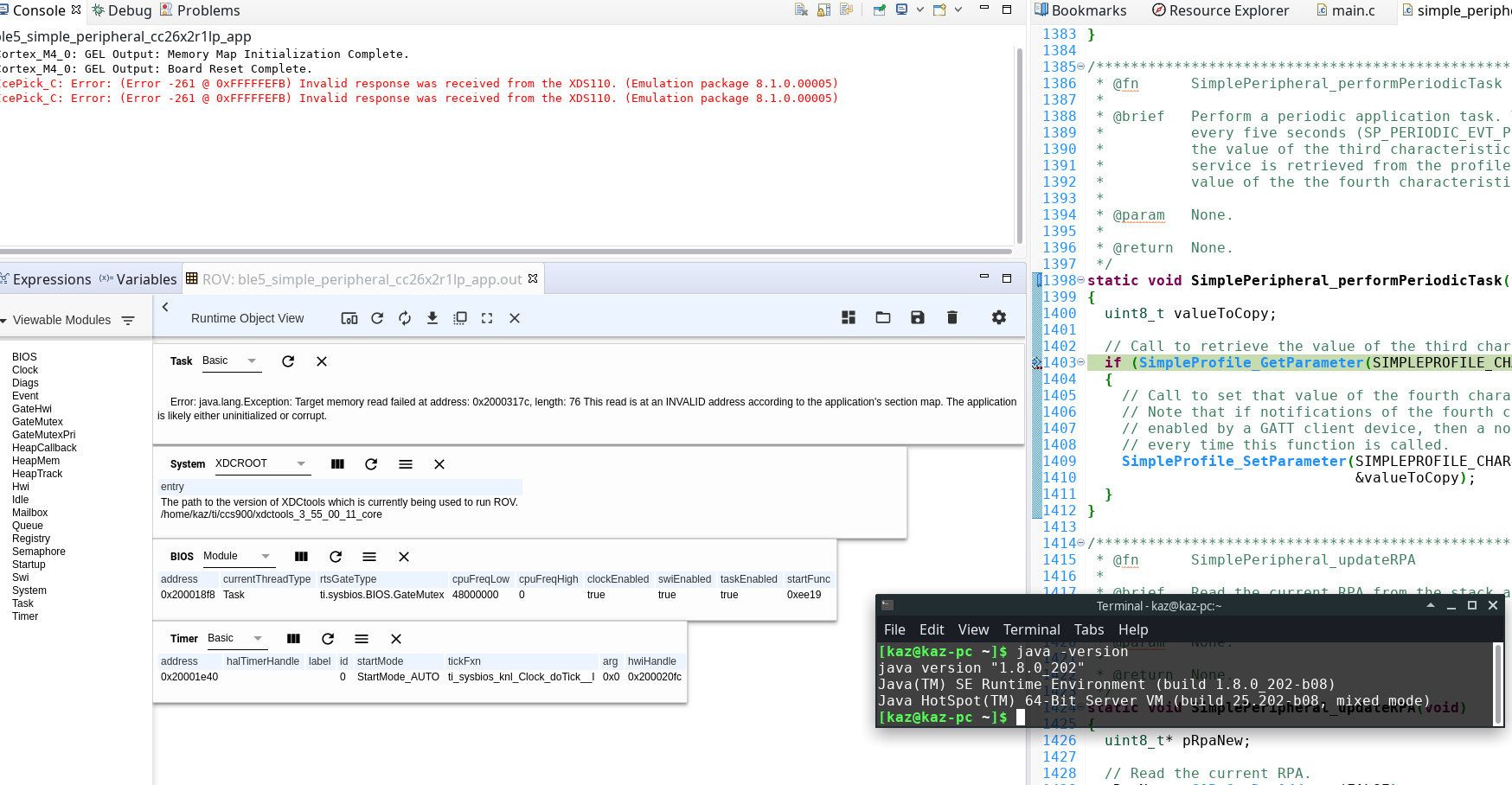The width and height of the screenshot is (1512, 785).
Task: Save the ROV dashboard
Action: [918, 317]
